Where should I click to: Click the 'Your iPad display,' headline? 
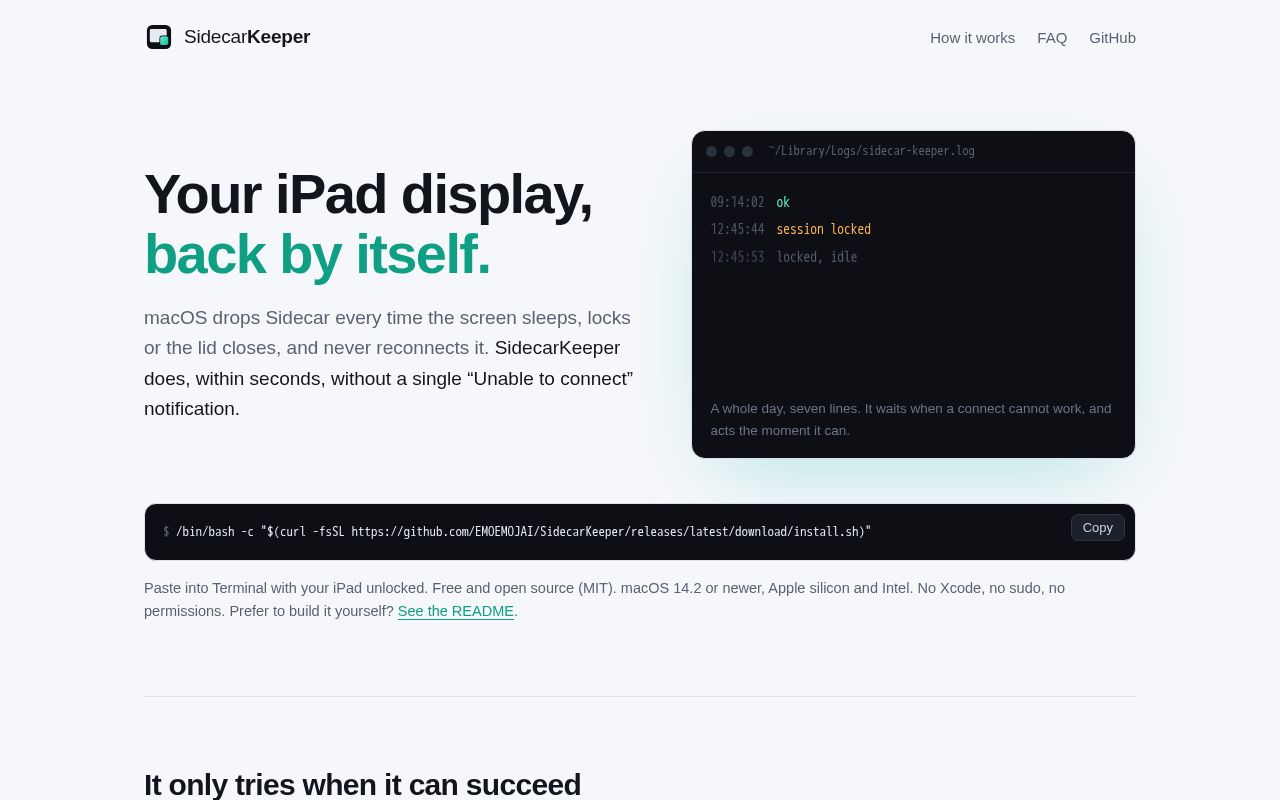point(368,194)
